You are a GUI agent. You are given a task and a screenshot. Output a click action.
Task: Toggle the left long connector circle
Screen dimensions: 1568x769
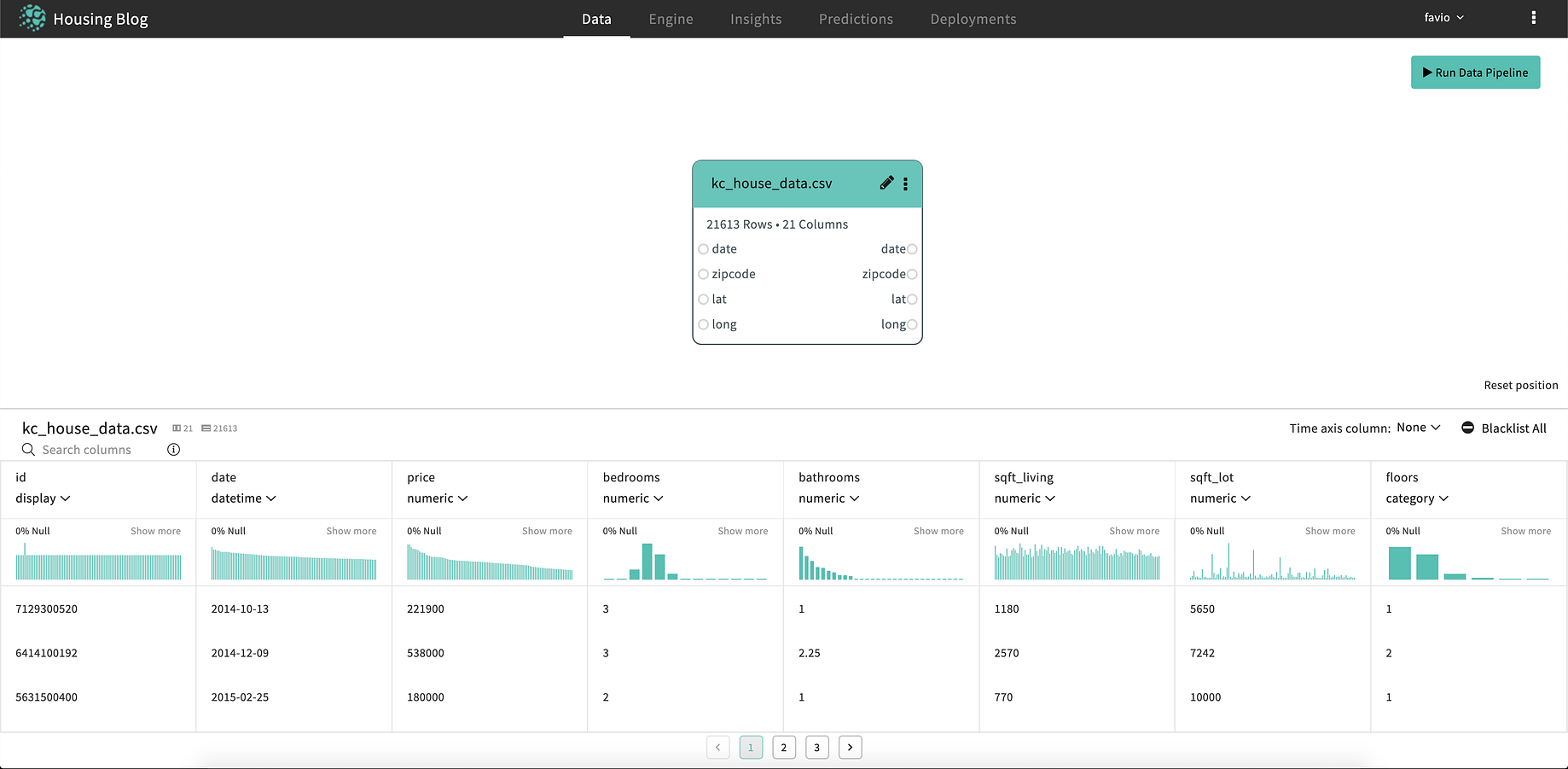(x=703, y=324)
